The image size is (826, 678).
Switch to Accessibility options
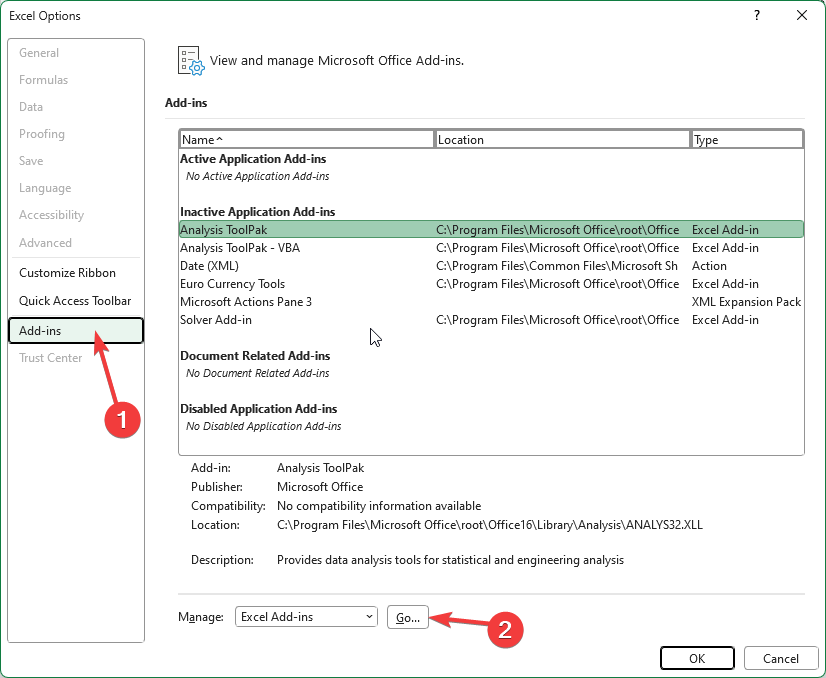tap(51, 215)
